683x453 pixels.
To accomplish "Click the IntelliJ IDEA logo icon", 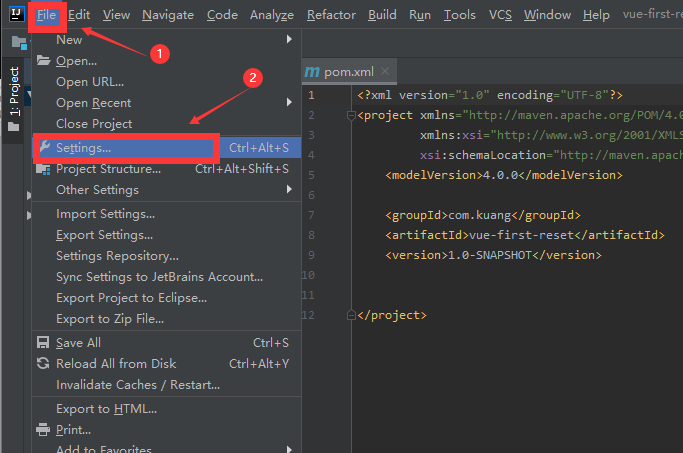I will click(x=16, y=14).
